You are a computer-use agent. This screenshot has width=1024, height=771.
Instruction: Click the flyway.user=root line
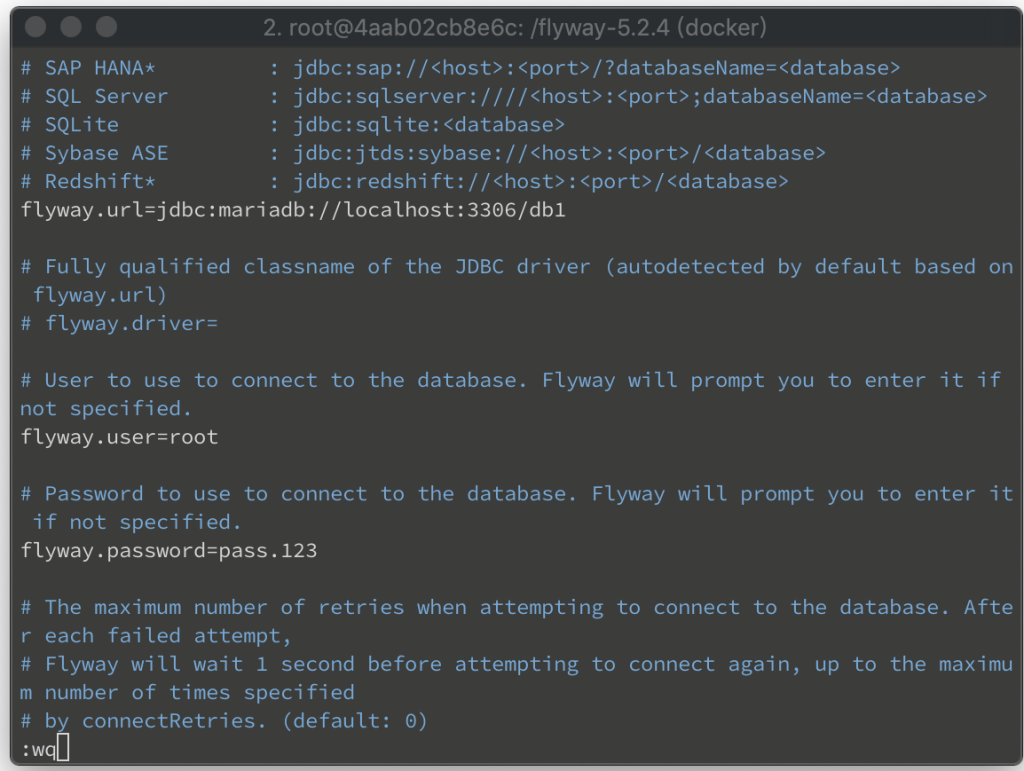click(120, 437)
